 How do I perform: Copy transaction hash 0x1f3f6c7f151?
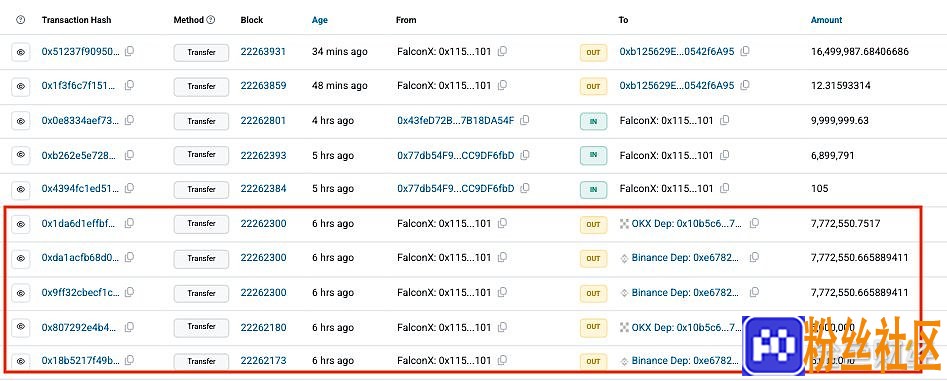129,86
